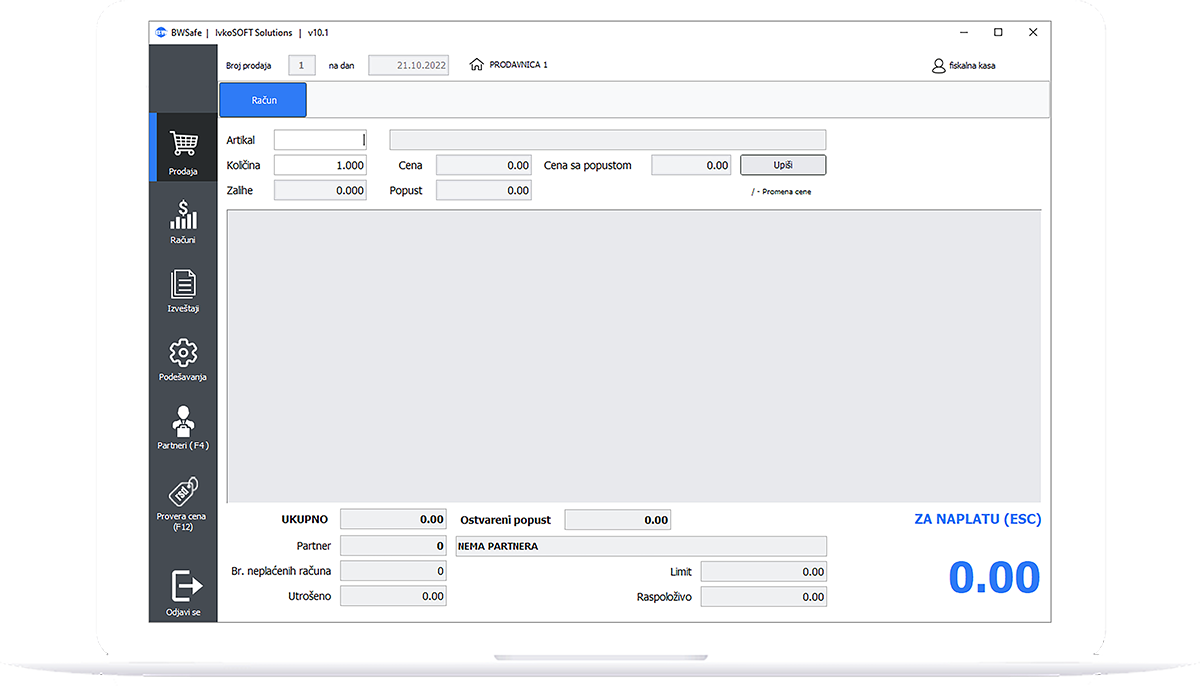Click the Odjavi se logout icon
Viewport: 1200px width, 686px height.
(183, 584)
